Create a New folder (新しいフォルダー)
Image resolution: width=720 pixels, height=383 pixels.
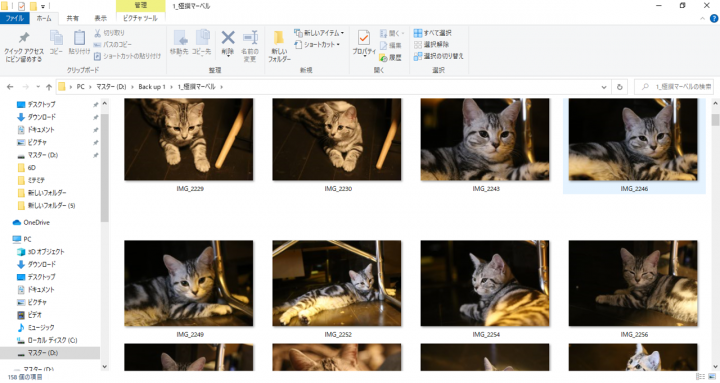(279, 46)
